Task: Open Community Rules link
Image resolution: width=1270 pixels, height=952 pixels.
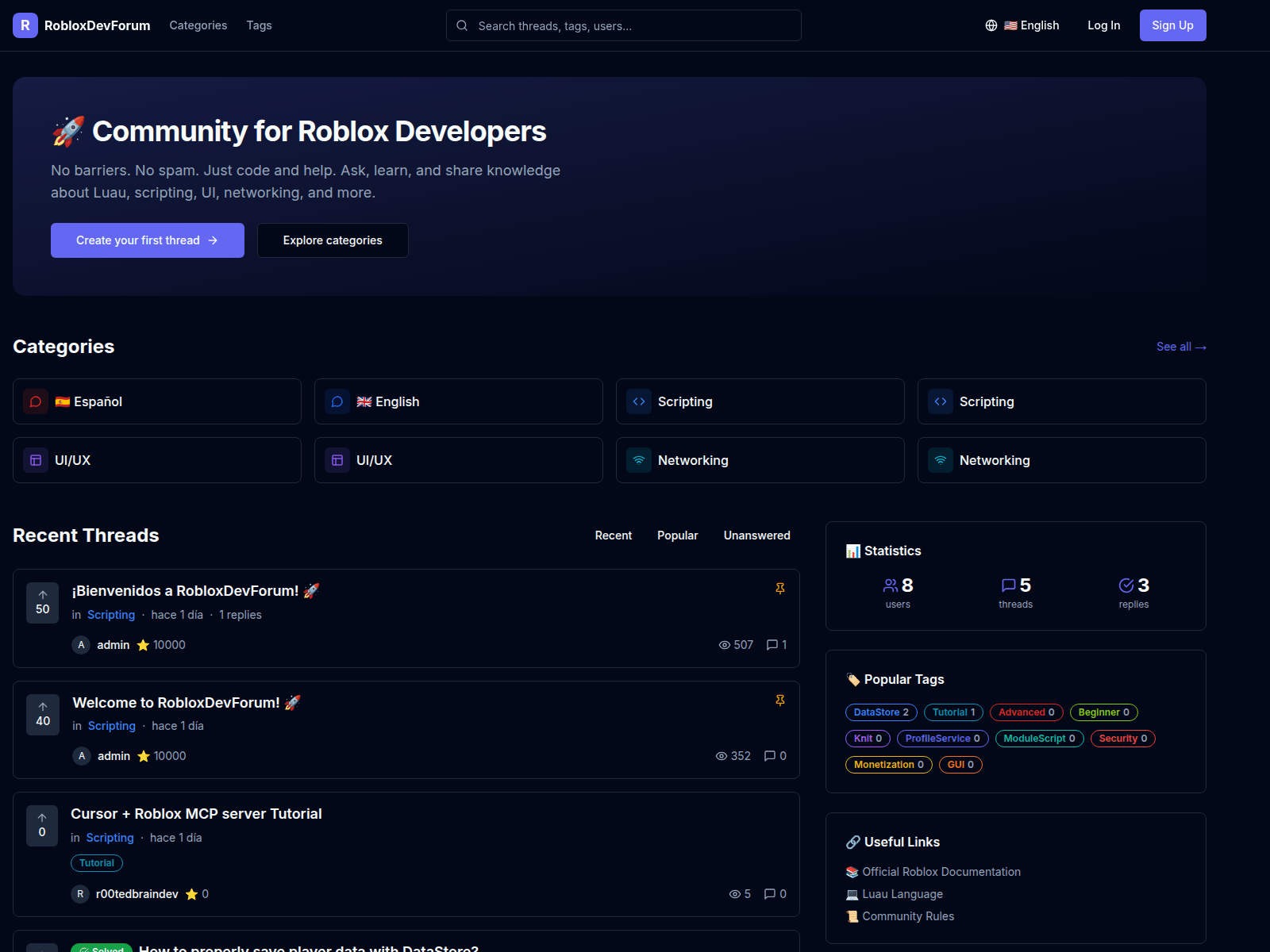Action: [900, 916]
